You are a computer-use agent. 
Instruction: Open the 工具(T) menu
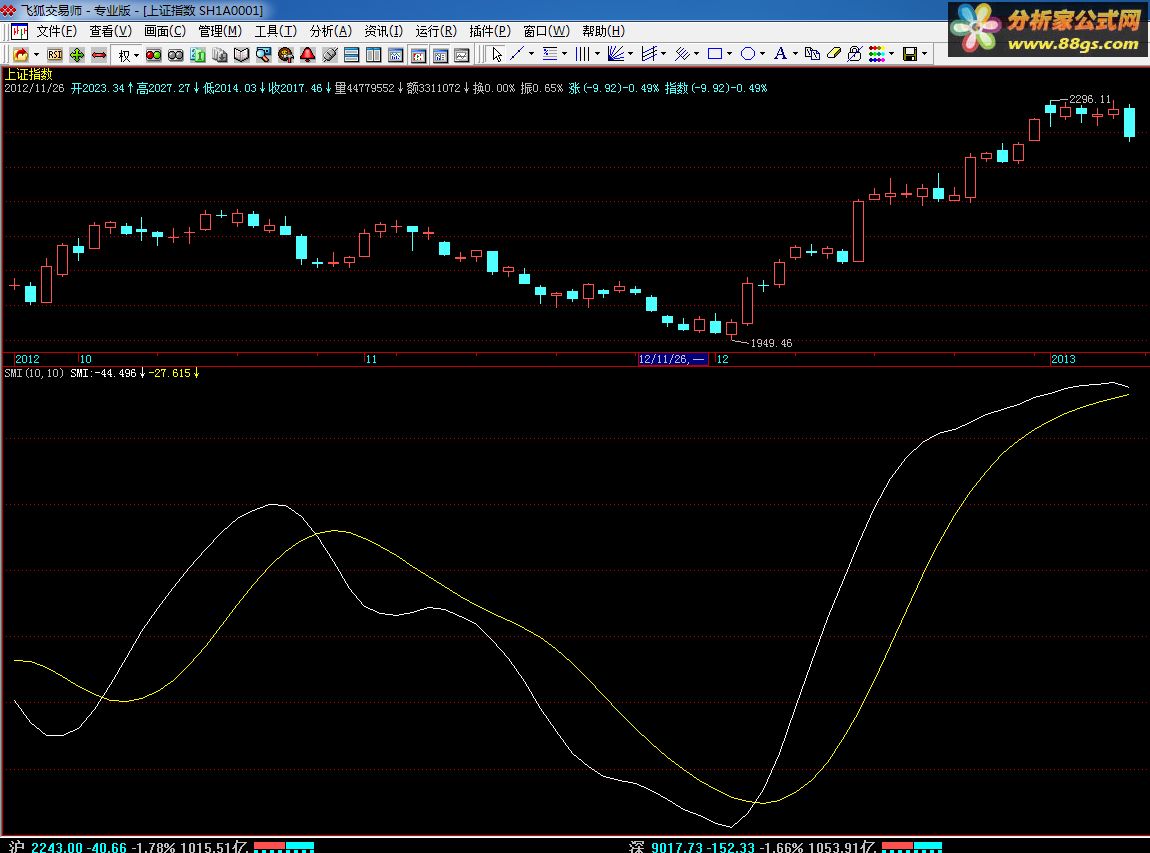(x=276, y=31)
